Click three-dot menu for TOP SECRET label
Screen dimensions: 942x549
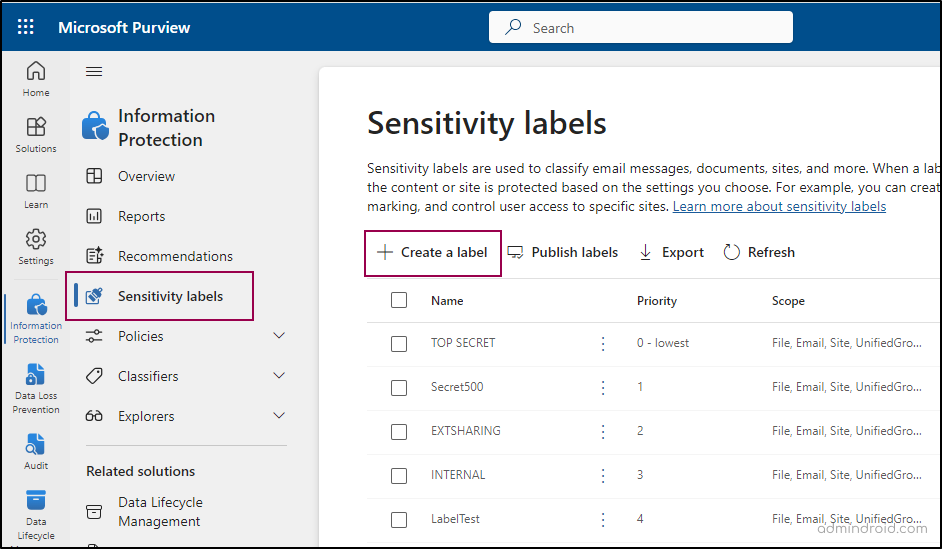pyautogui.click(x=603, y=343)
